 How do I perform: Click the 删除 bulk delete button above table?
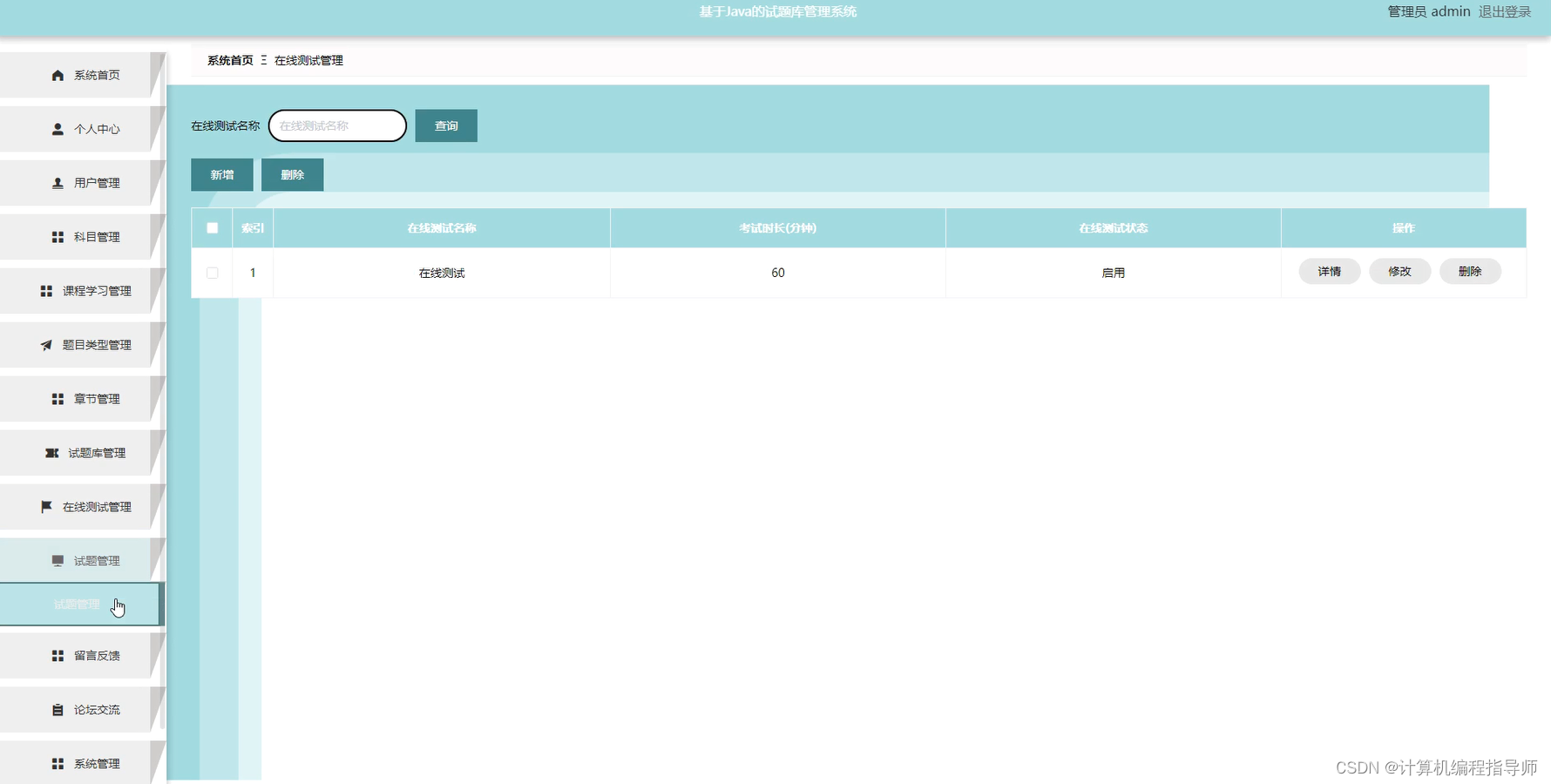pos(293,175)
